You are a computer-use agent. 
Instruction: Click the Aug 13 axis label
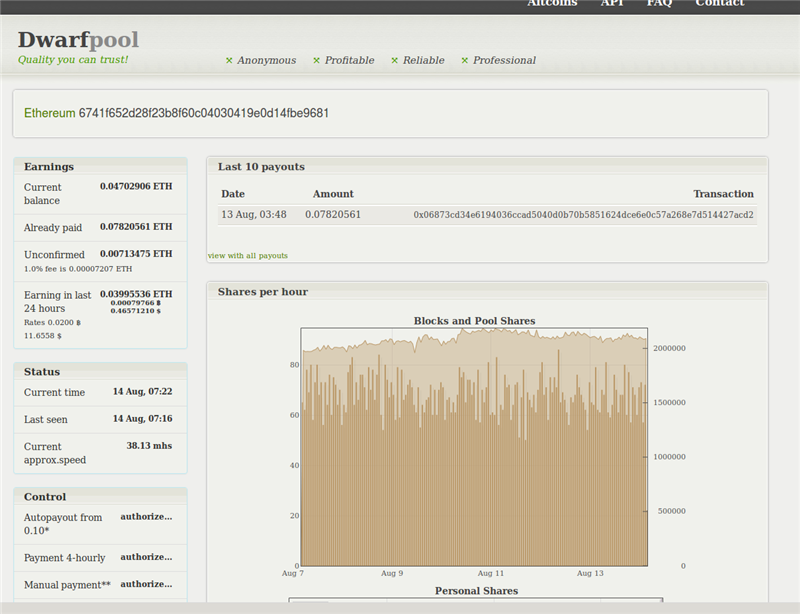[x=590, y=573]
